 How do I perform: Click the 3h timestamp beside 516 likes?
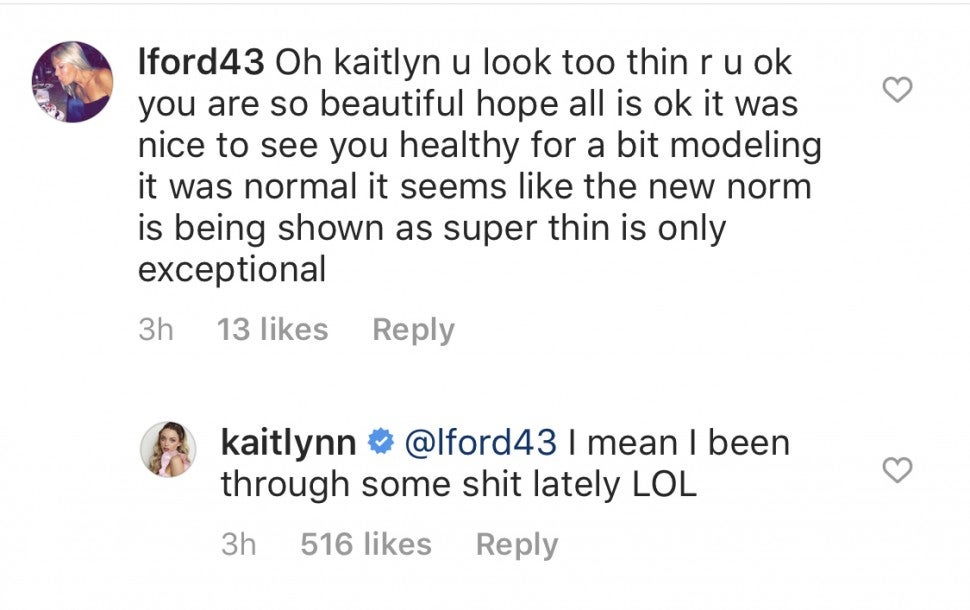[x=238, y=544]
